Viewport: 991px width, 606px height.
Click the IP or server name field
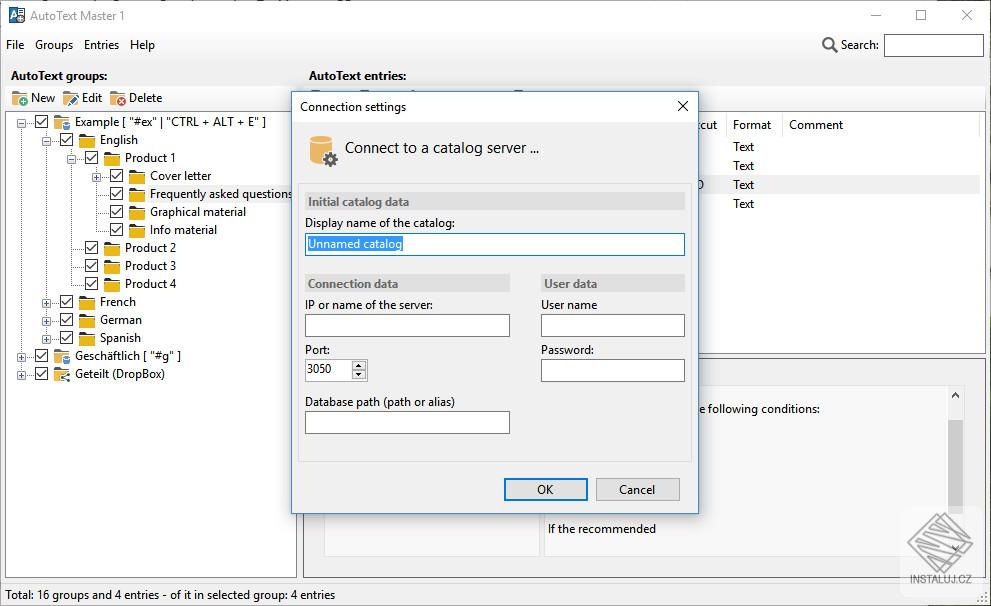(407, 325)
